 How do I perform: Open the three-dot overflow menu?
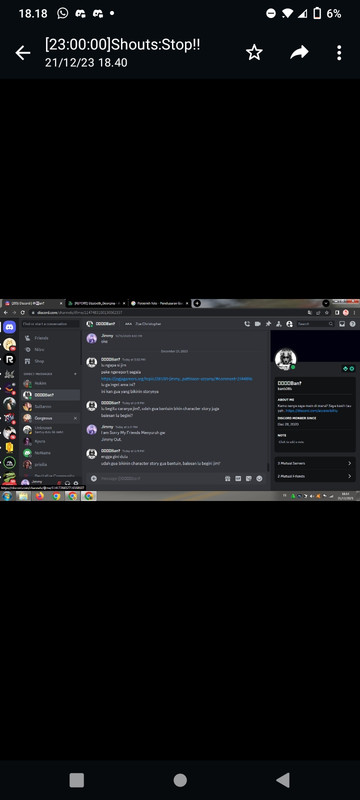pos(339,53)
